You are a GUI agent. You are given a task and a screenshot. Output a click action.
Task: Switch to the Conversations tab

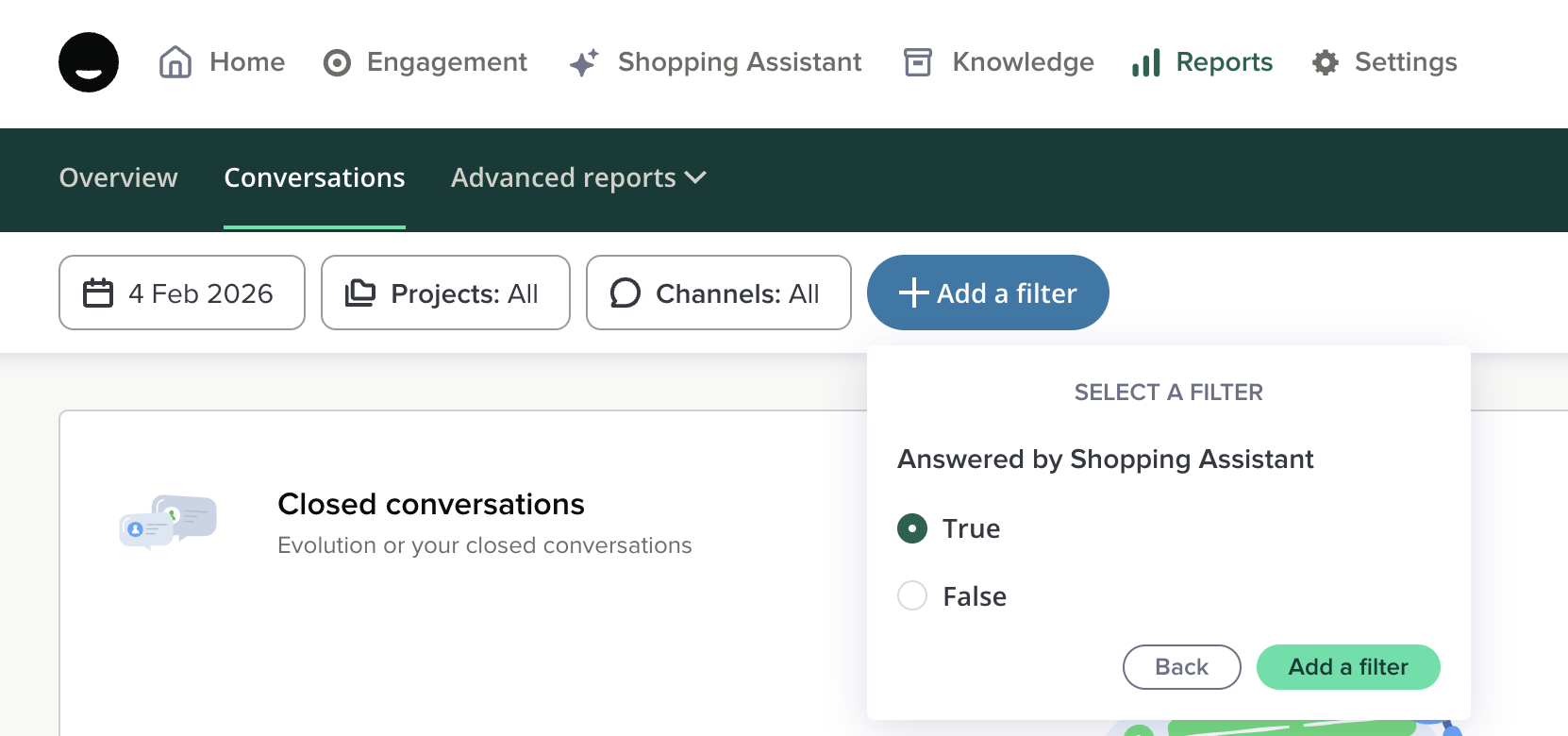coord(314,178)
